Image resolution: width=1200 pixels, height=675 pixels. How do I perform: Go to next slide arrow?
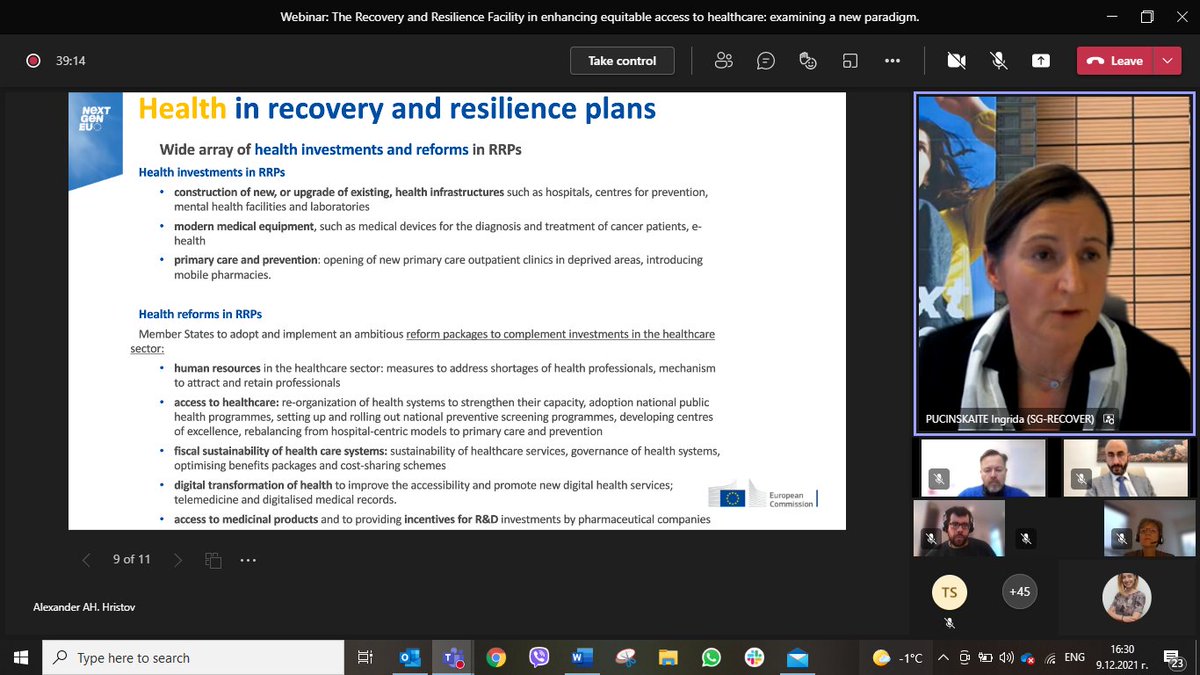pyautogui.click(x=178, y=560)
